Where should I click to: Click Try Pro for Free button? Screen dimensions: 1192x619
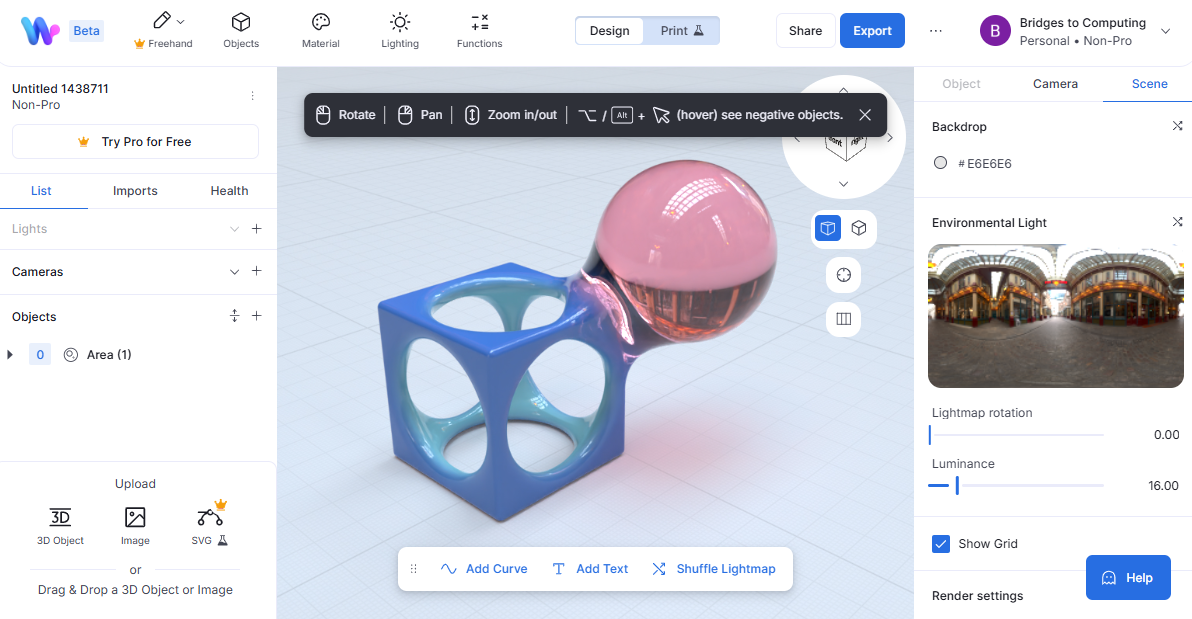point(135,142)
